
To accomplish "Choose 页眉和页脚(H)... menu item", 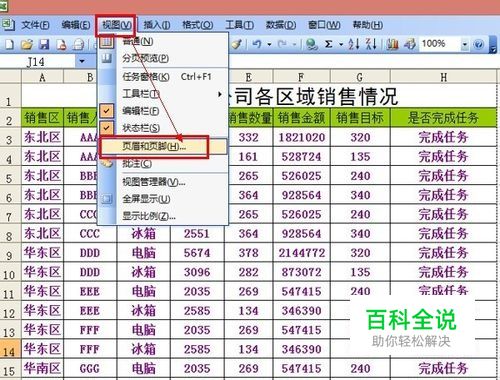I will [x=163, y=146].
